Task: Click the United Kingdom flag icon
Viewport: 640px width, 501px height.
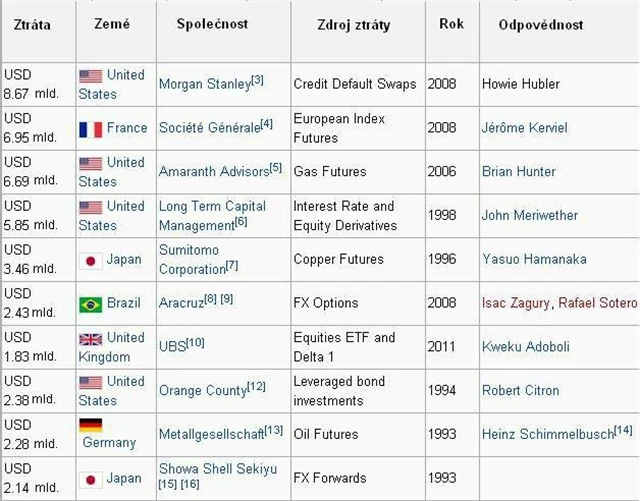Action: pyautogui.click(x=91, y=338)
